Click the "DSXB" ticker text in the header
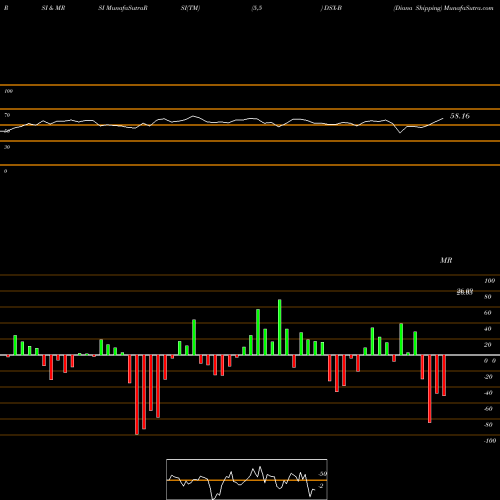 tap(332, 8)
